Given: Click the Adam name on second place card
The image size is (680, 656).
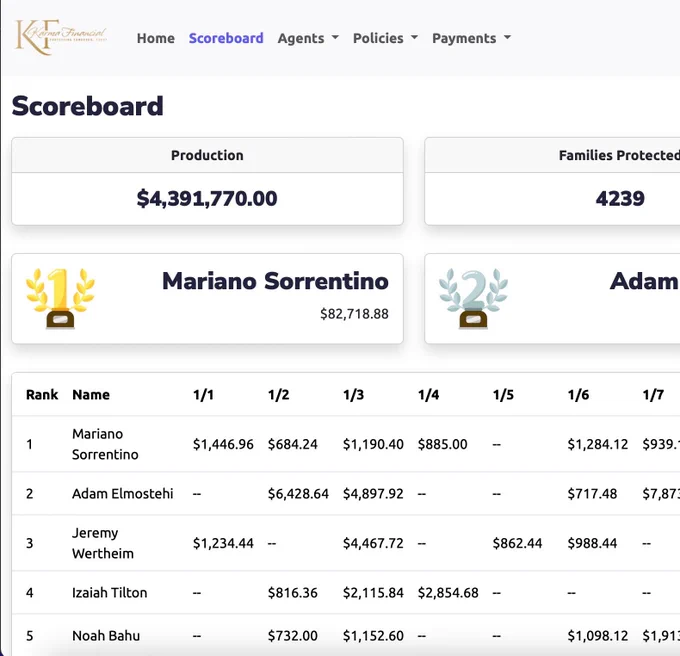Looking at the screenshot, I should pos(644,281).
